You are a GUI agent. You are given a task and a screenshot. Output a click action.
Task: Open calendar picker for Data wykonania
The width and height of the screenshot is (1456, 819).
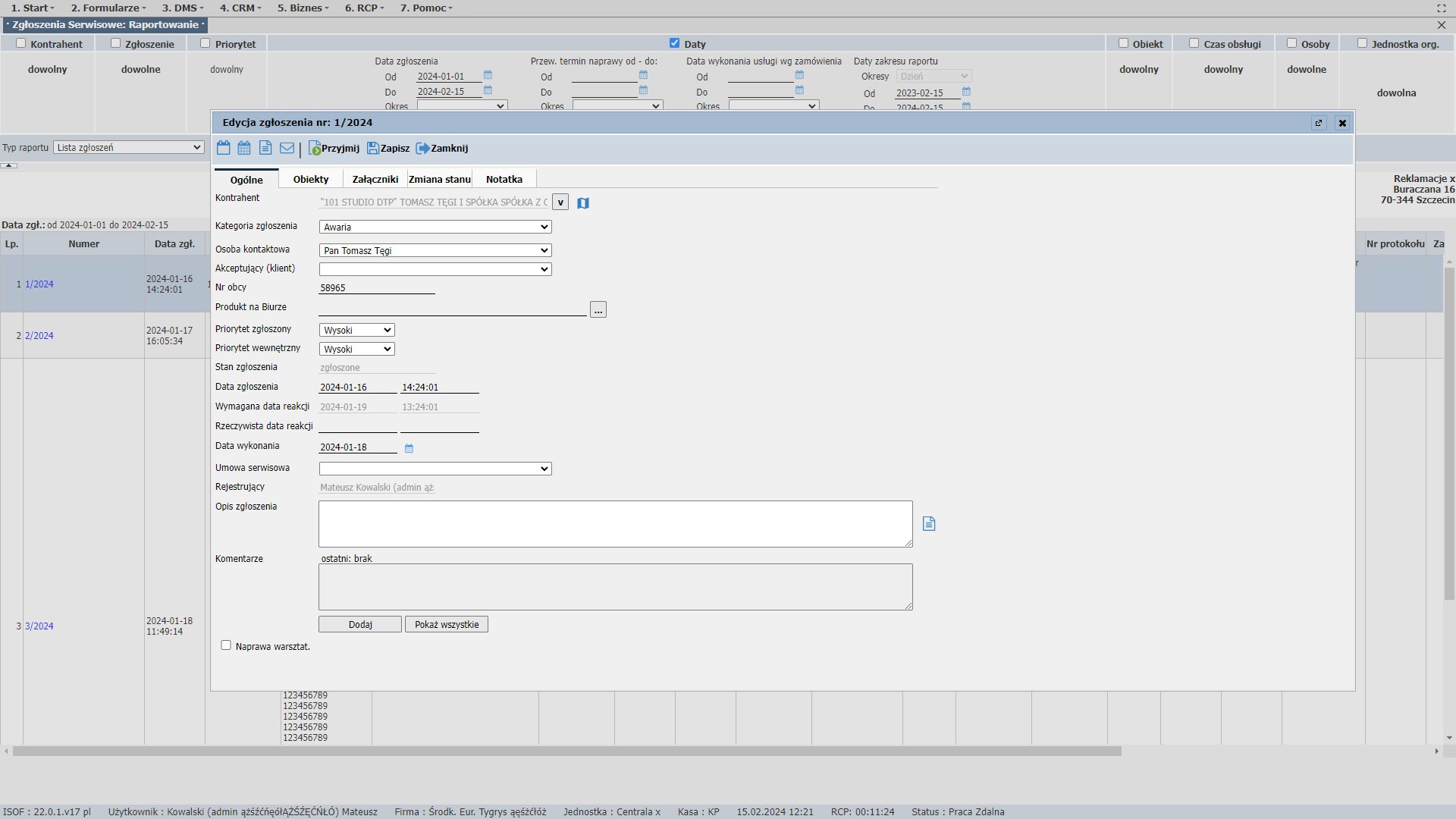coord(409,449)
